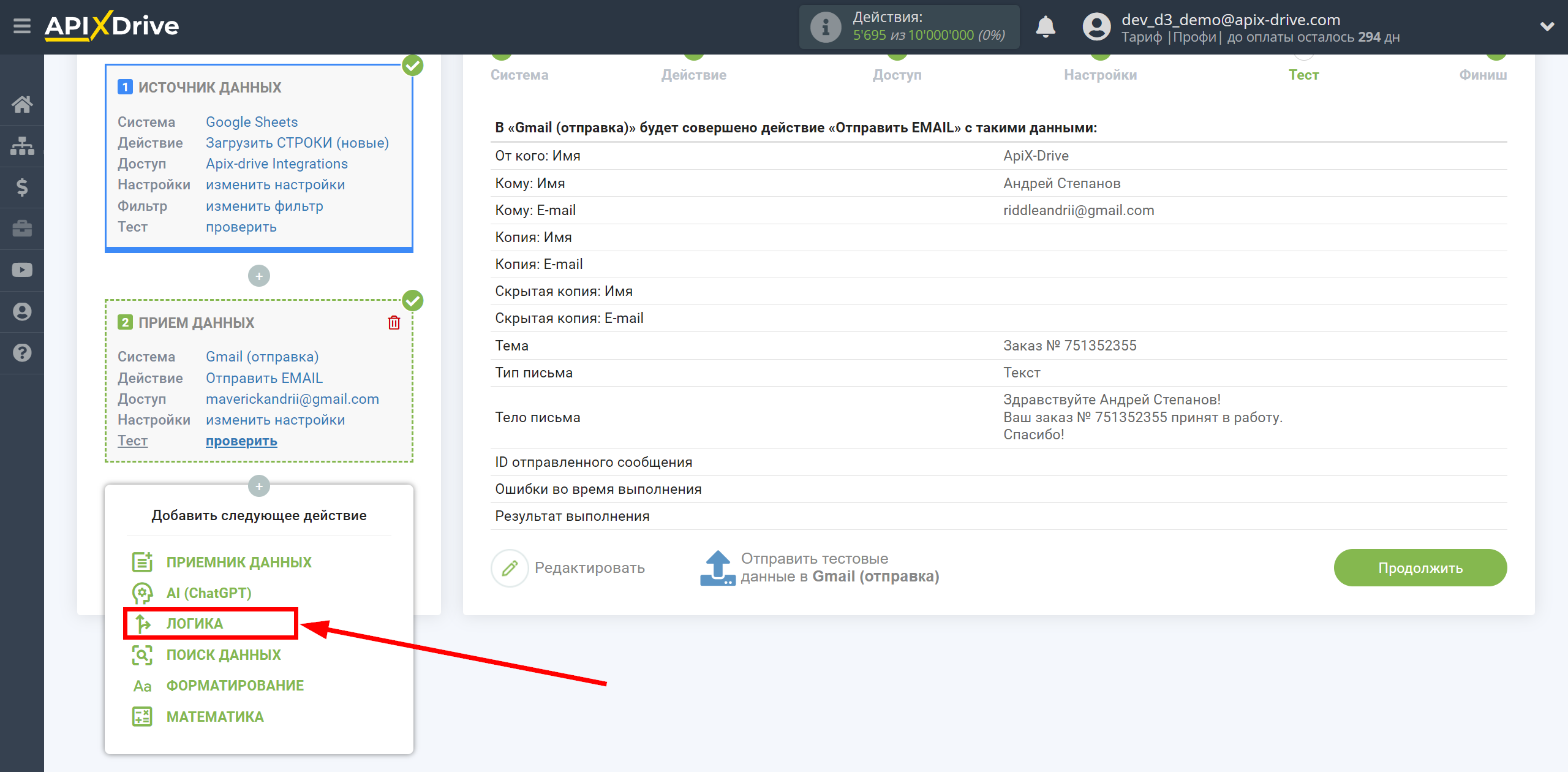Add AI (ChatGPT) action

click(x=209, y=593)
